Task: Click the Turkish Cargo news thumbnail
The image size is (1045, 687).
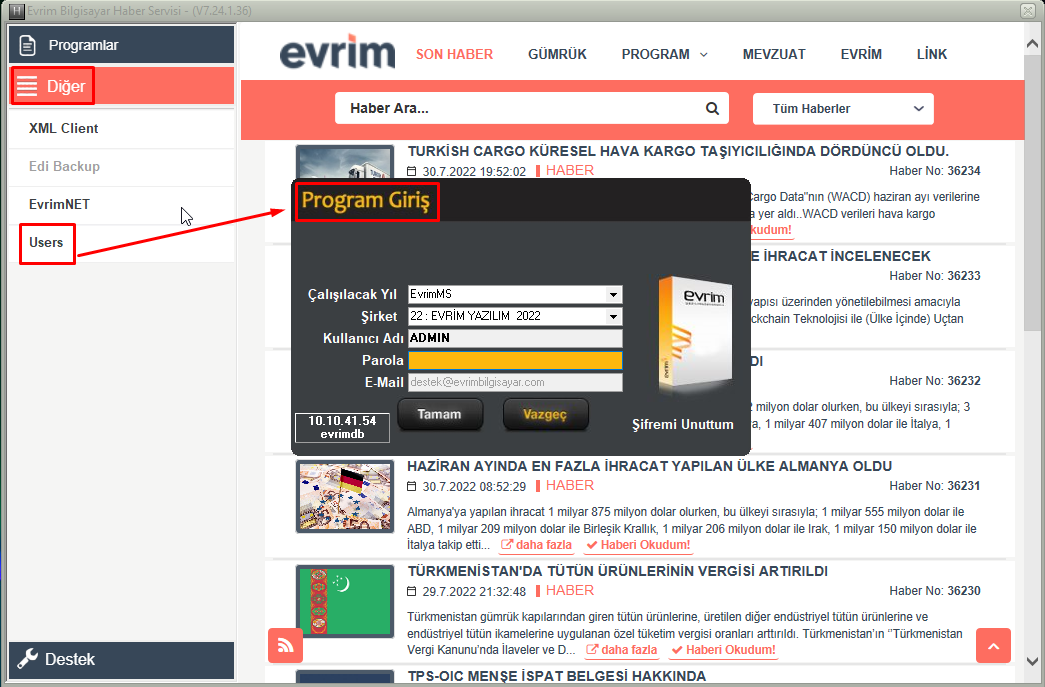Action: click(x=345, y=161)
